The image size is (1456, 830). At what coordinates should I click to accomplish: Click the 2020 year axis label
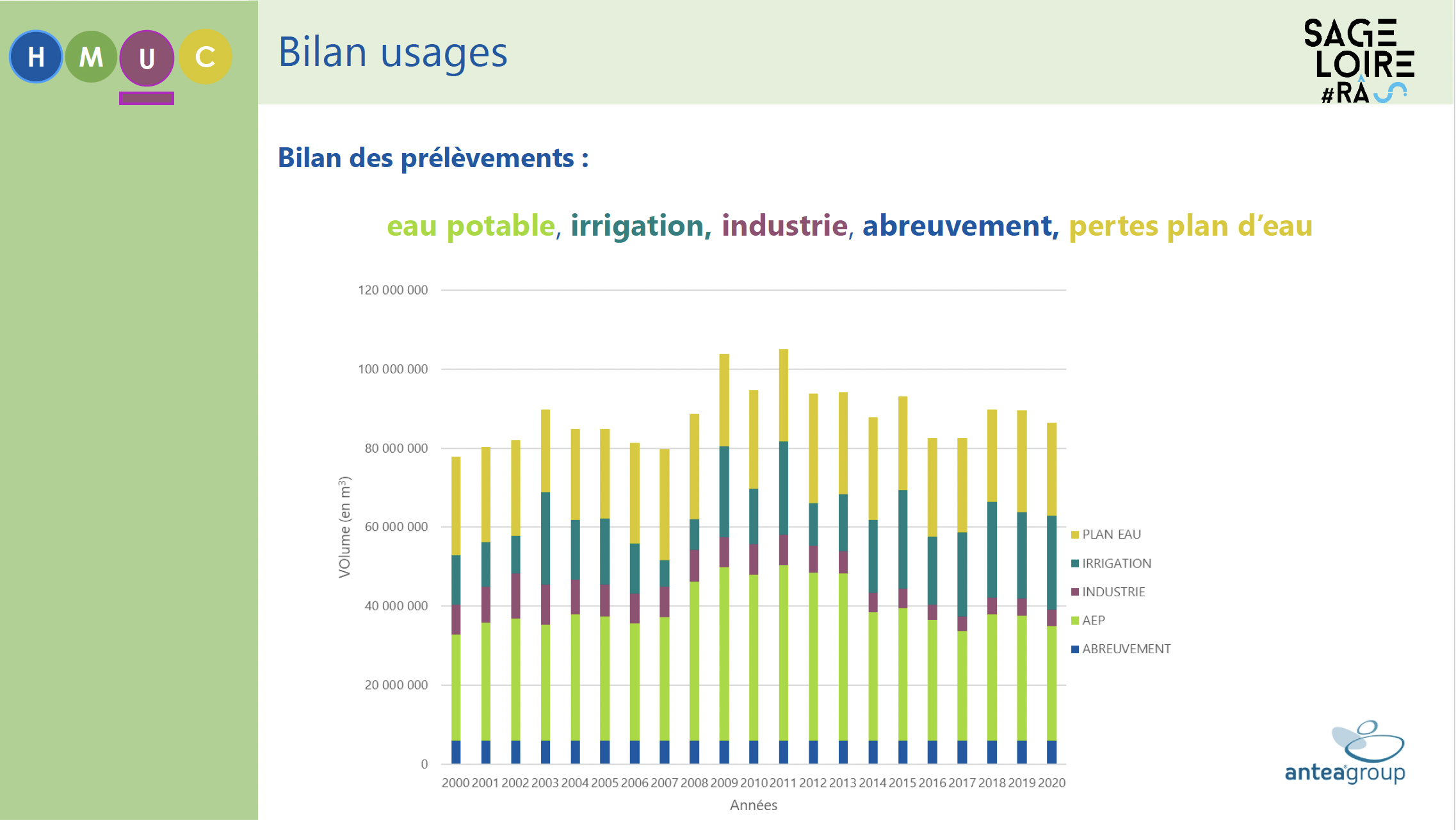(x=1052, y=783)
